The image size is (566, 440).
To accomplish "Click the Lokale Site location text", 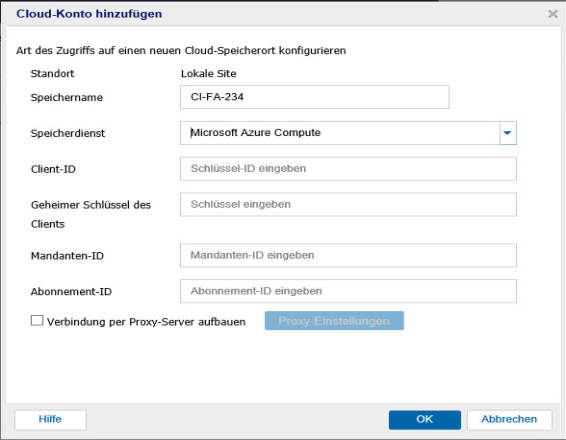I will pos(209,74).
